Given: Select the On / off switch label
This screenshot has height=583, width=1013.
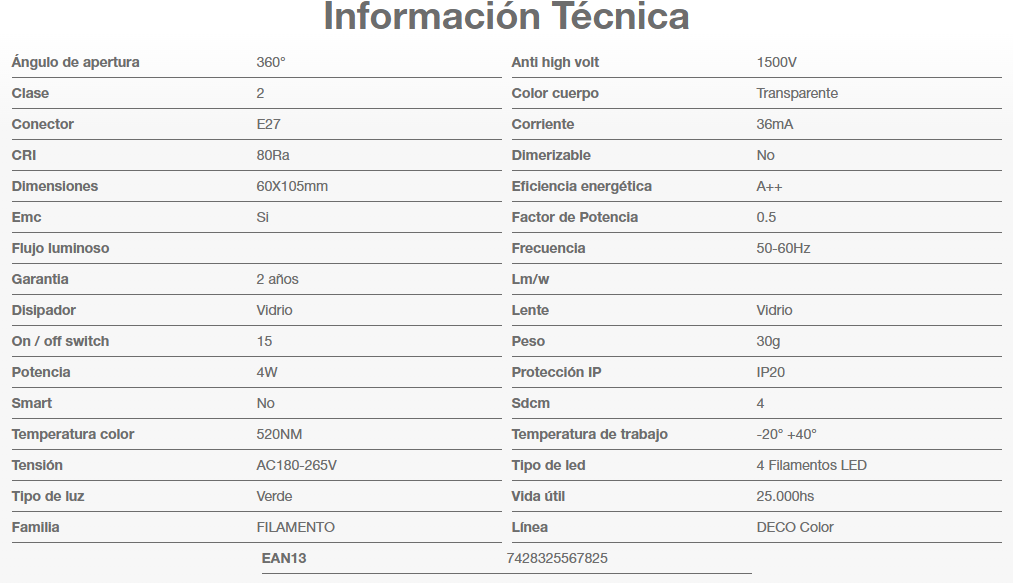Looking at the screenshot, I should pyautogui.click(x=60, y=341).
